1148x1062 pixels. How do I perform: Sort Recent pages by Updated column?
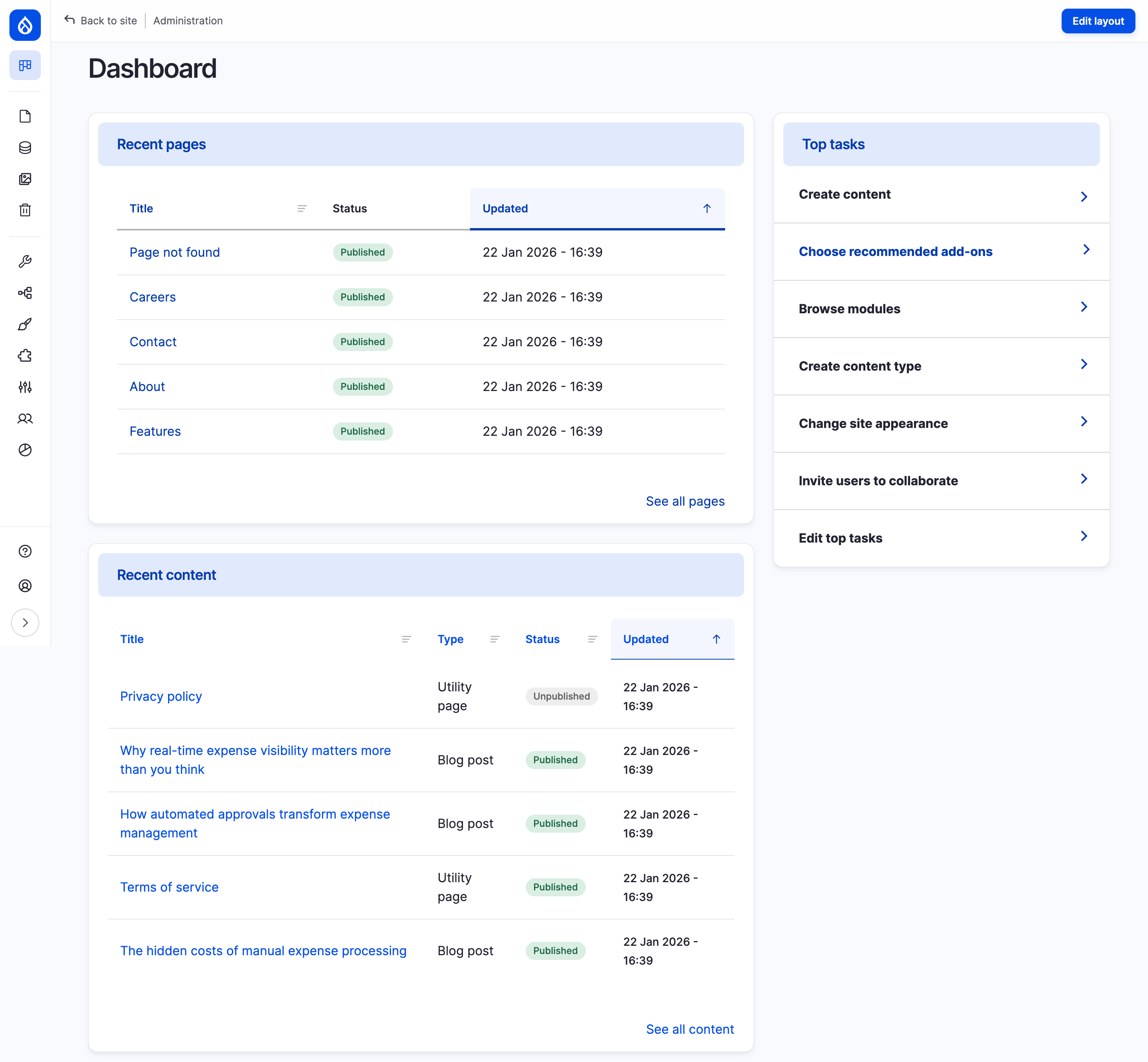[505, 208]
